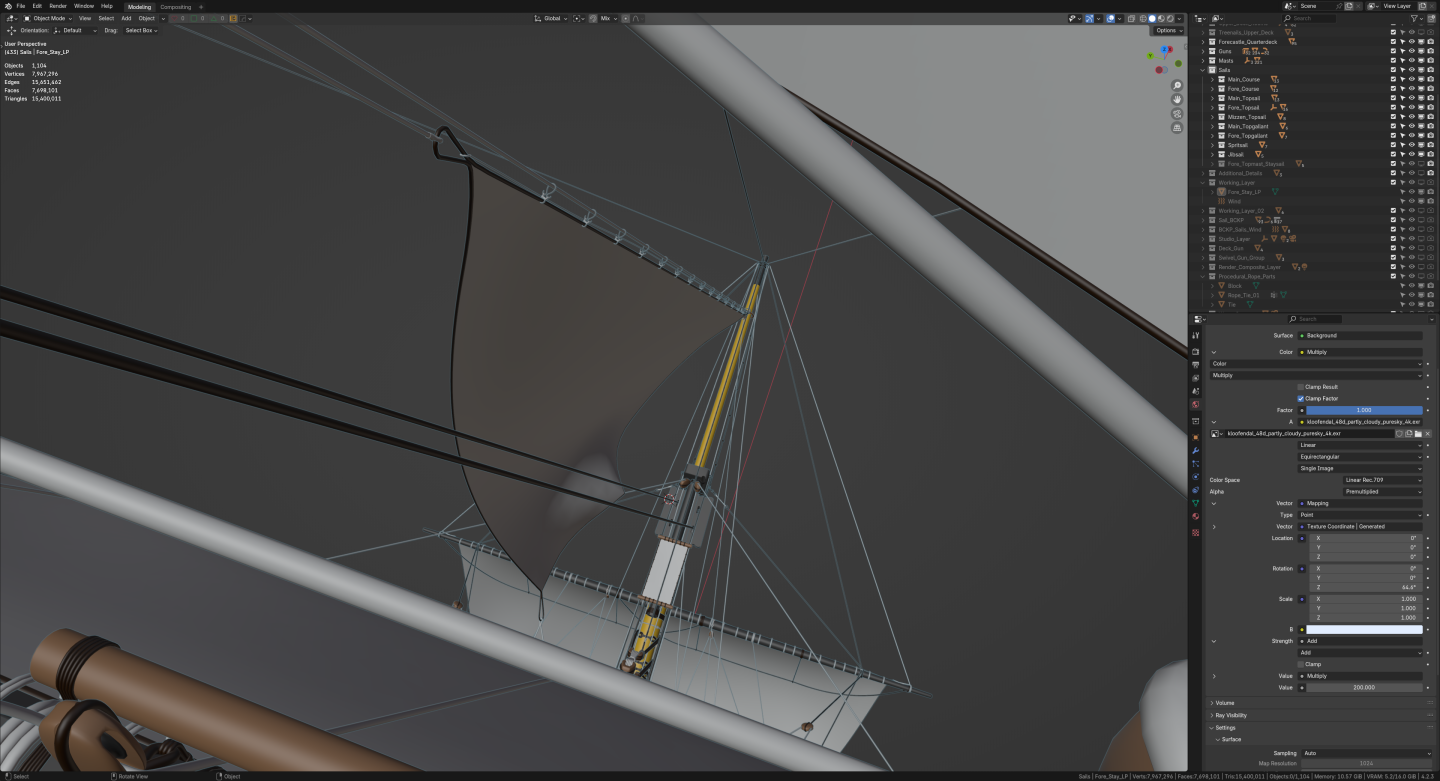Switch to the Modeling workspace tab
The height and width of the screenshot is (781, 1440).
point(139,6)
